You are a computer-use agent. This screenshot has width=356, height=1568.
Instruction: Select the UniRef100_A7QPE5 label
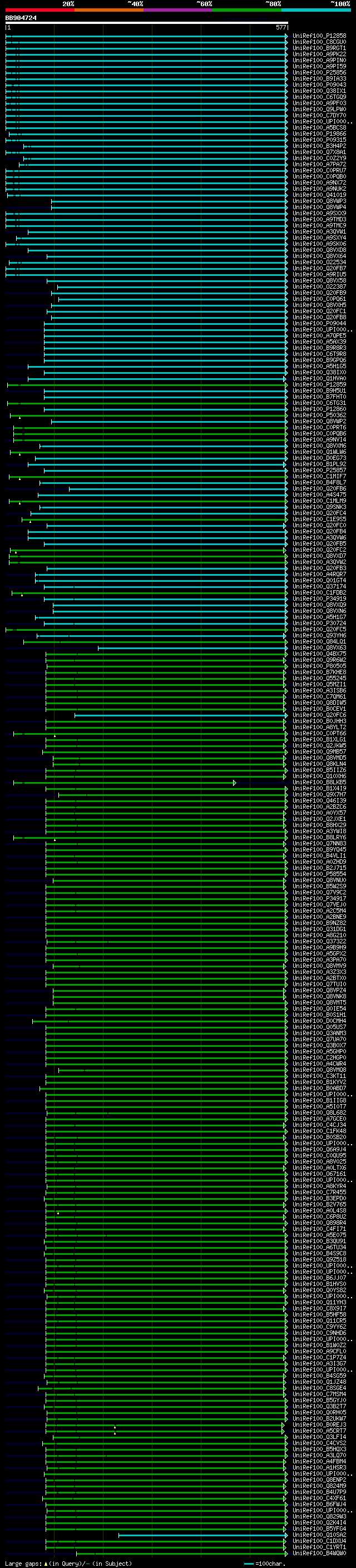tap(319, 336)
